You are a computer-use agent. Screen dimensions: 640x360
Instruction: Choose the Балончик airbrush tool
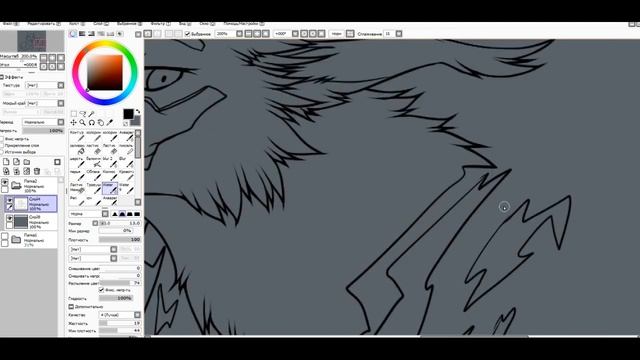[93, 162]
